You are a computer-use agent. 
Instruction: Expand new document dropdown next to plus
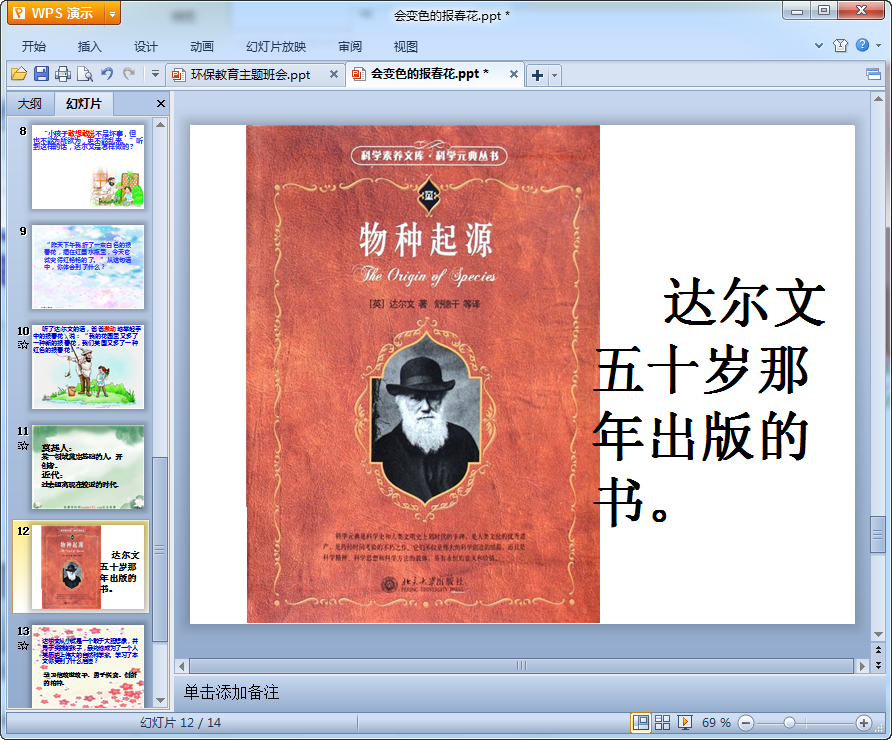coord(555,75)
